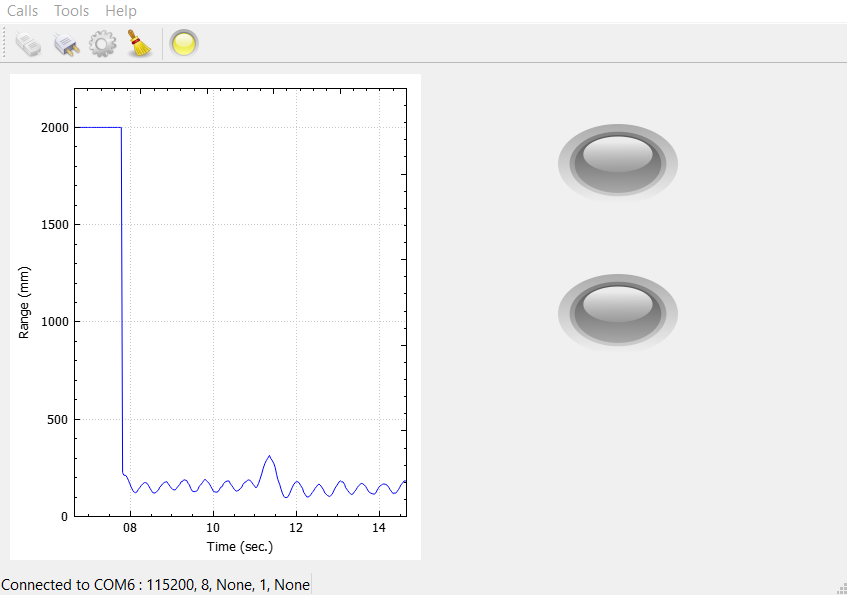Click the "Time (sec.)" axis title
Viewport: 847px width, 595px height.
point(239,546)
